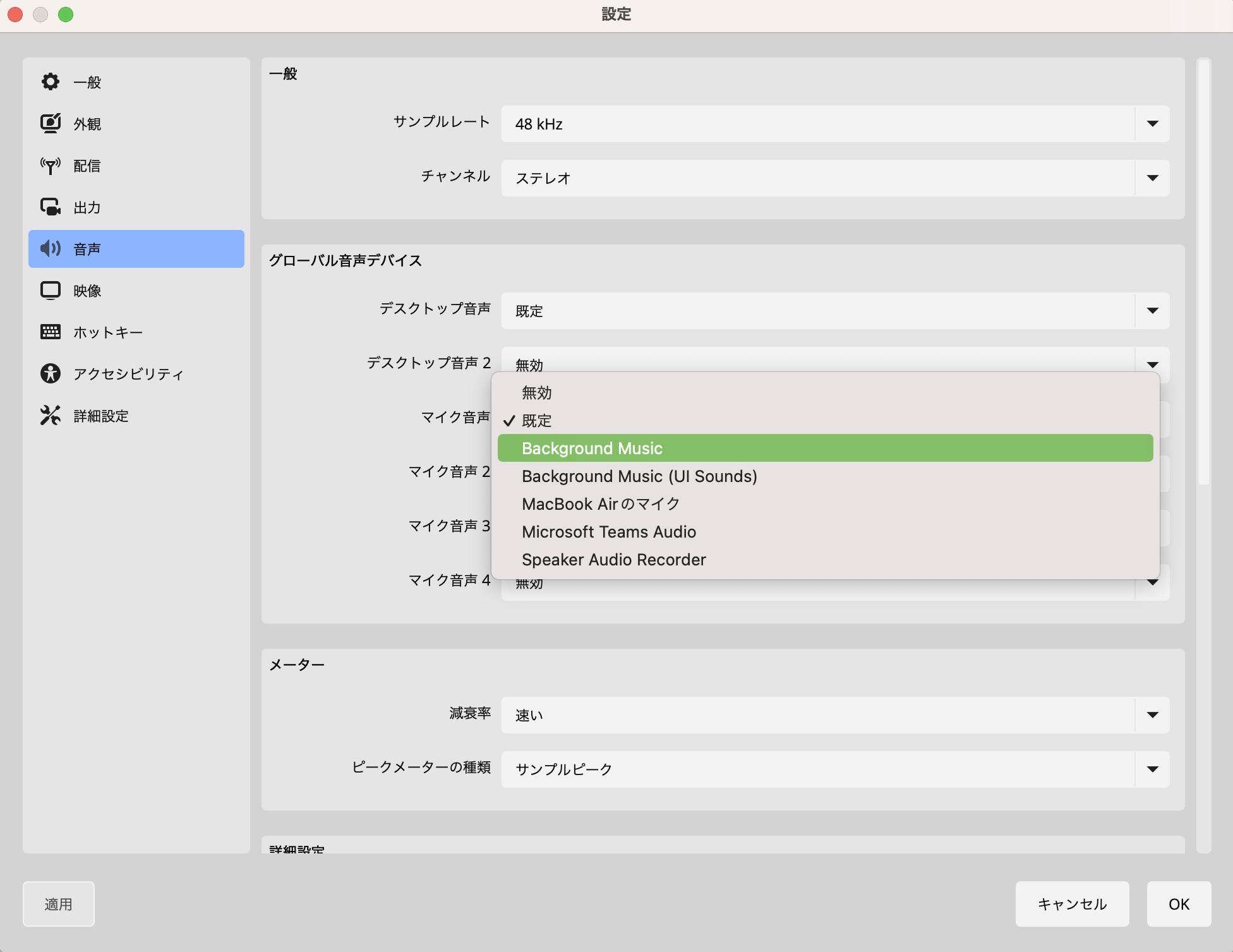Click the 詳細設定 tools icon
Viewport: 1233px width, 952px height.
(51, 415)
